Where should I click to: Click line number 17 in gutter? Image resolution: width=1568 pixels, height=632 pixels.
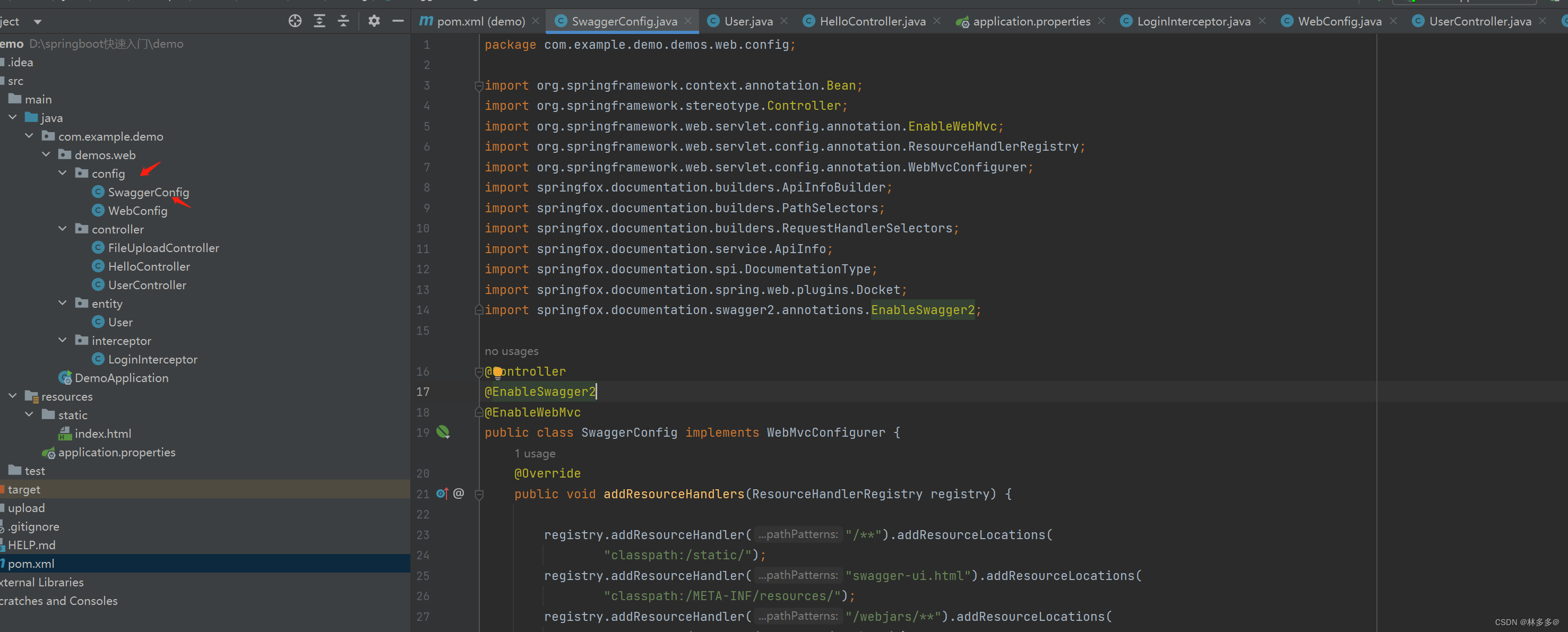coord(423,392)
